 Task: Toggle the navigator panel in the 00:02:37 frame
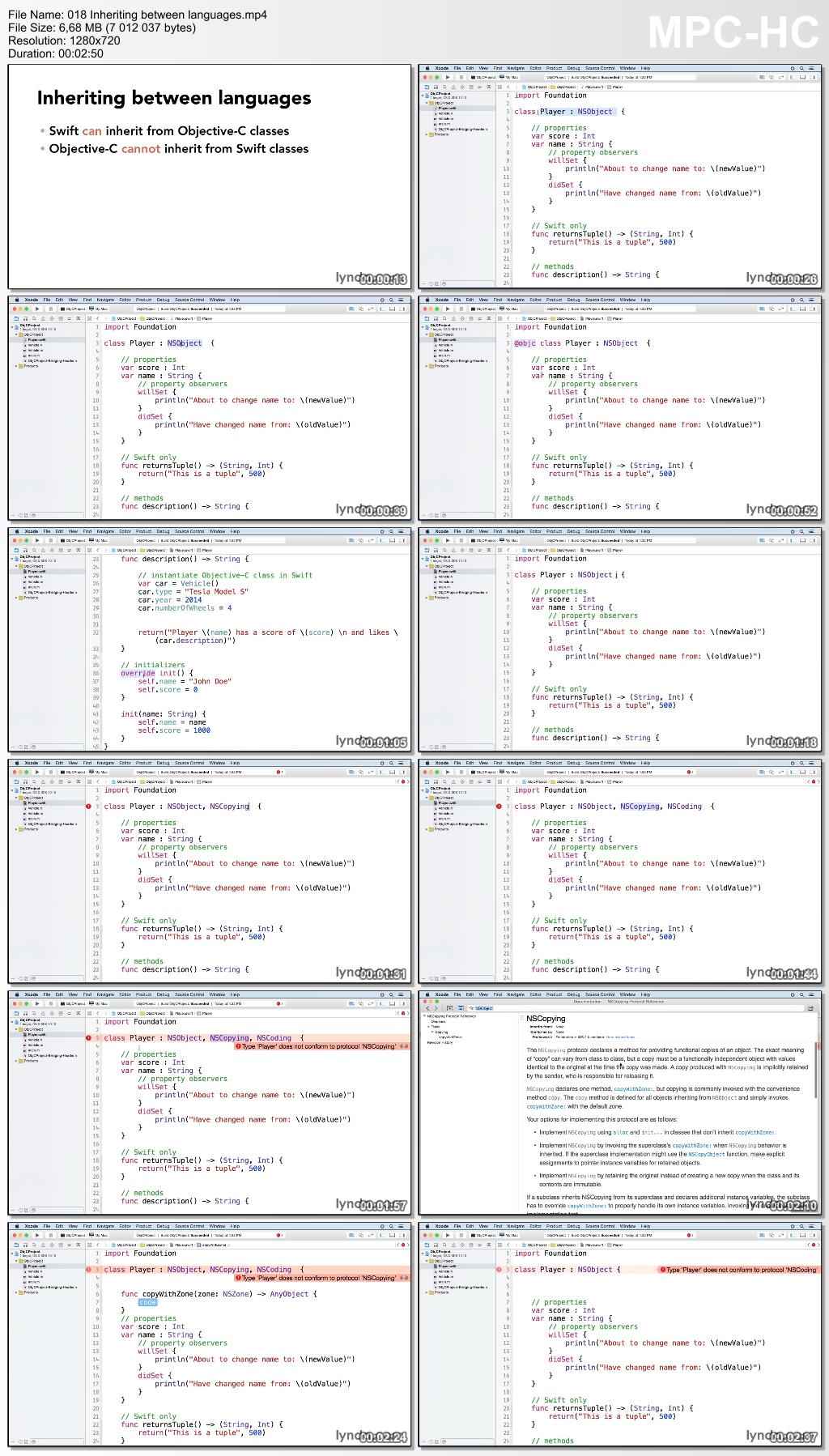(x=793, y=1235)
